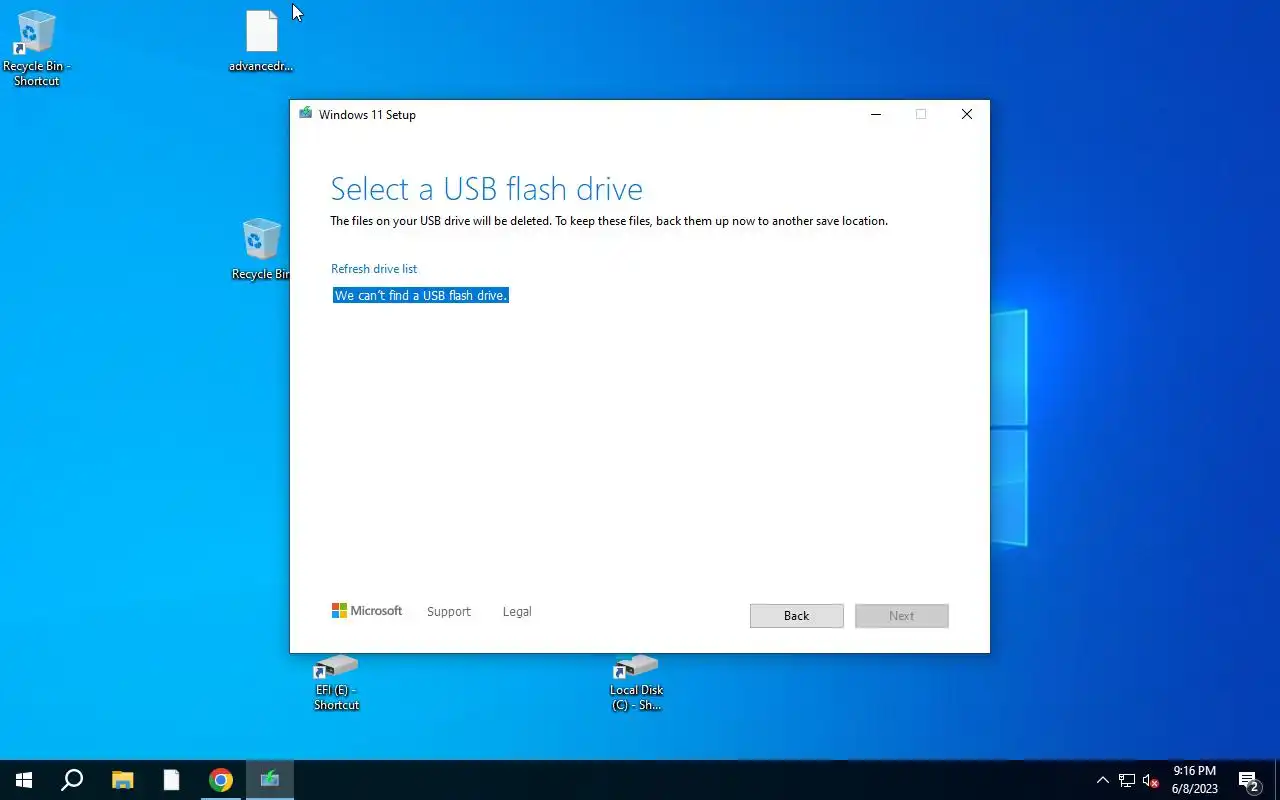Click Refresh drive list

(374, 269)
